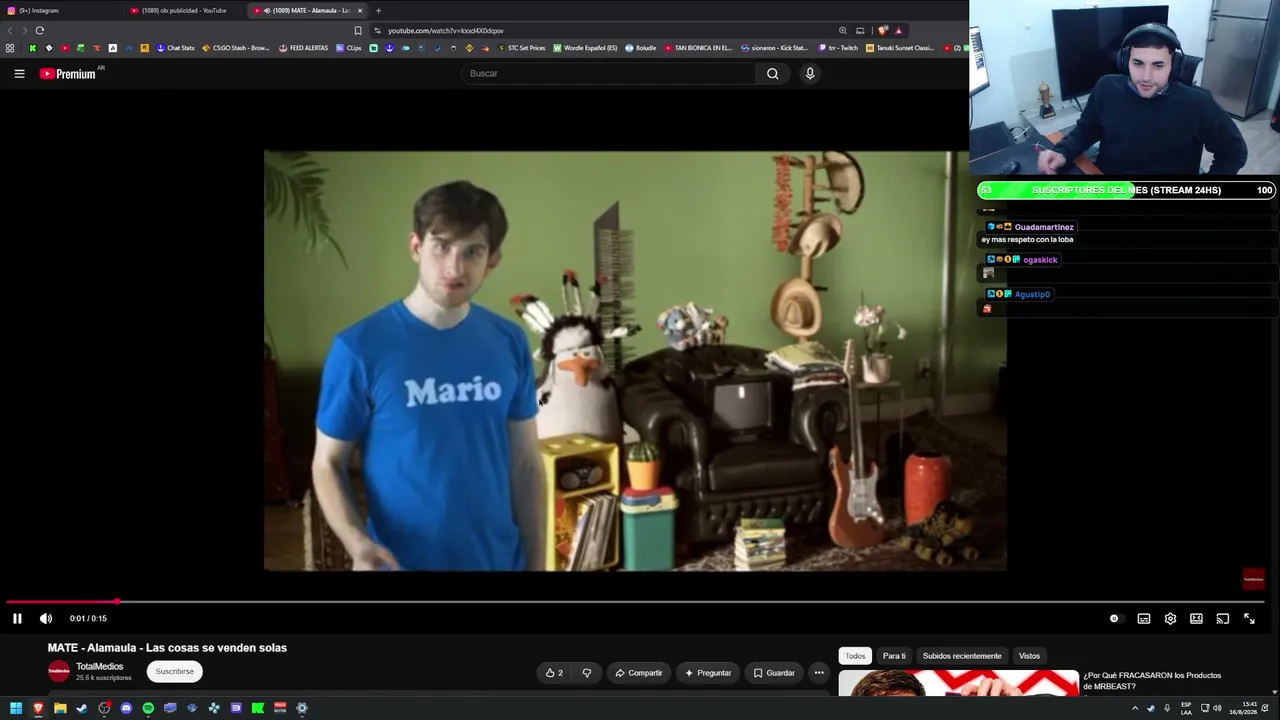1280x720 pixels.
Task: Open the Chat Stats bookmark
Action: point(175,48)
